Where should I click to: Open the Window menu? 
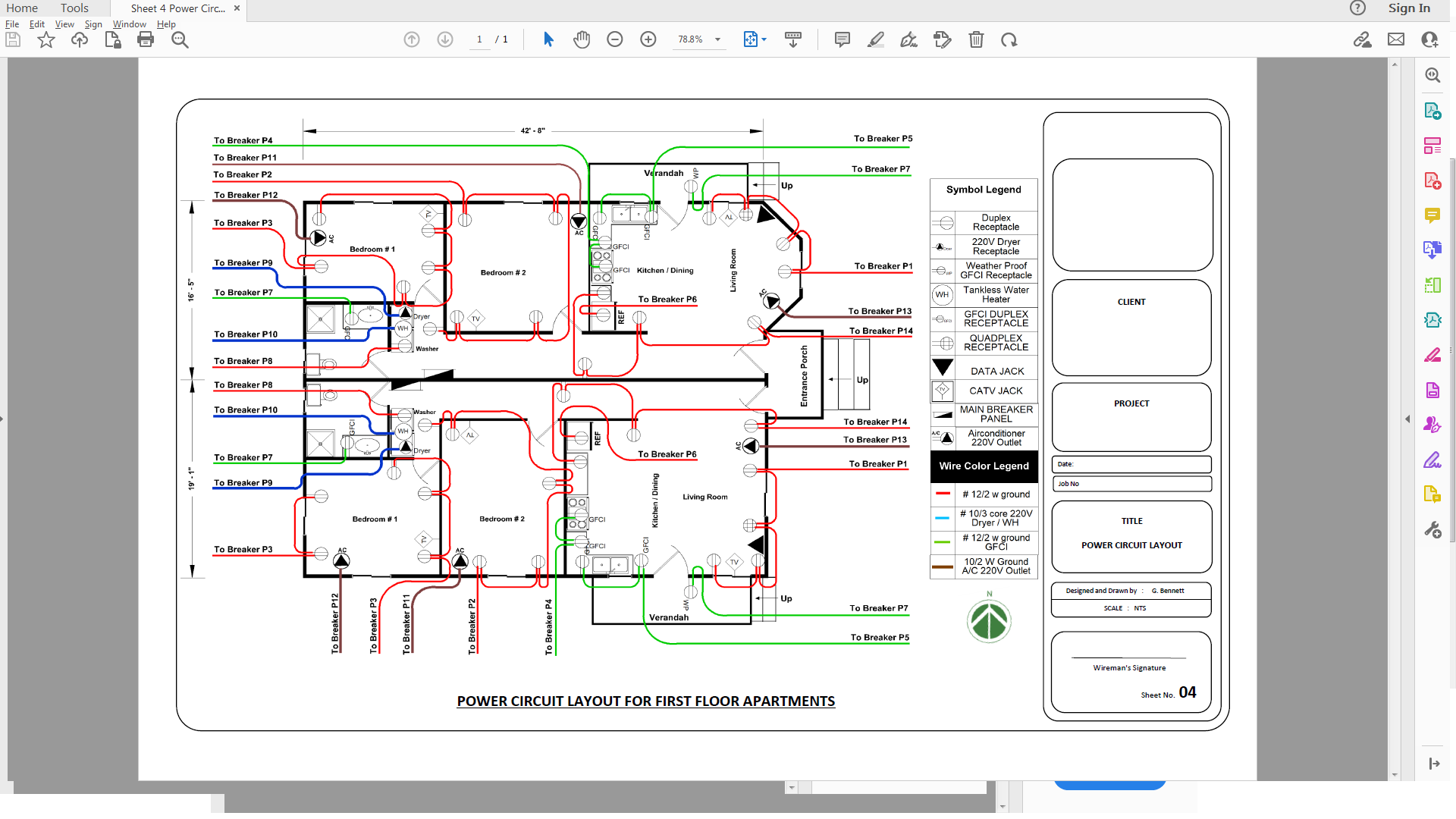(x=129, y=24)
